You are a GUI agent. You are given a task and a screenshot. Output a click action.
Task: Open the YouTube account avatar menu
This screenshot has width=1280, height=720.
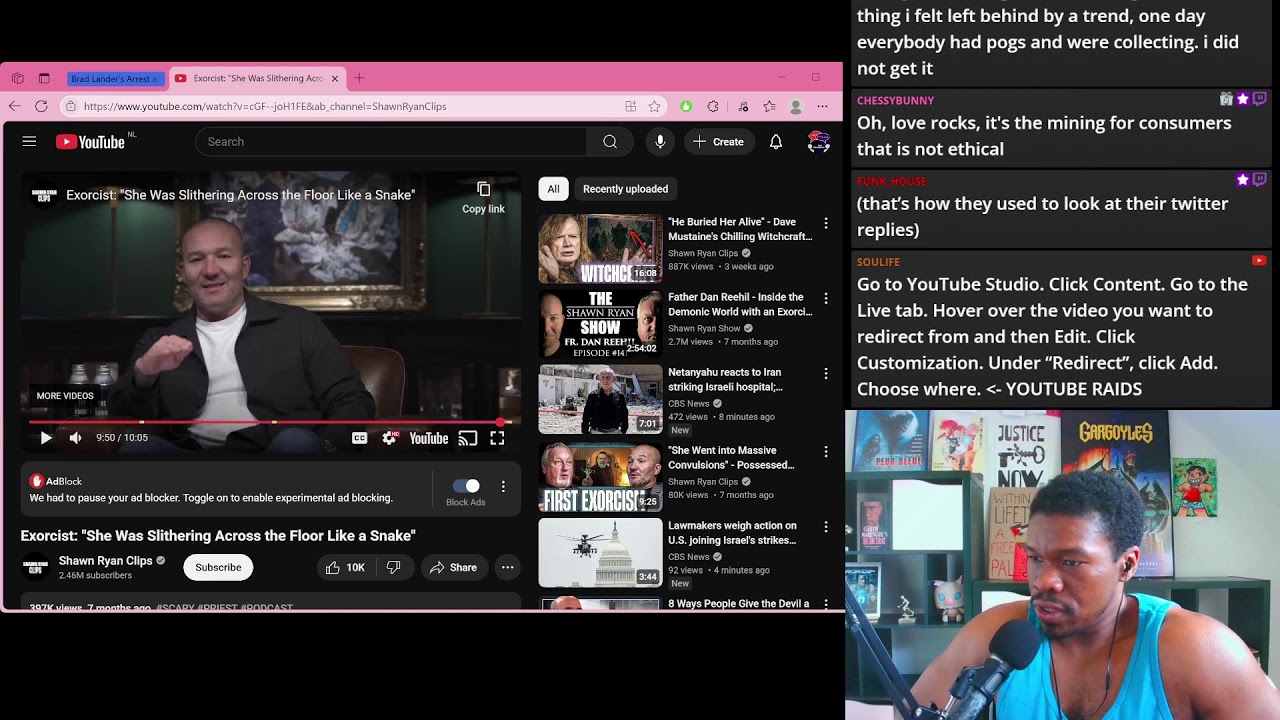[819, 142]
